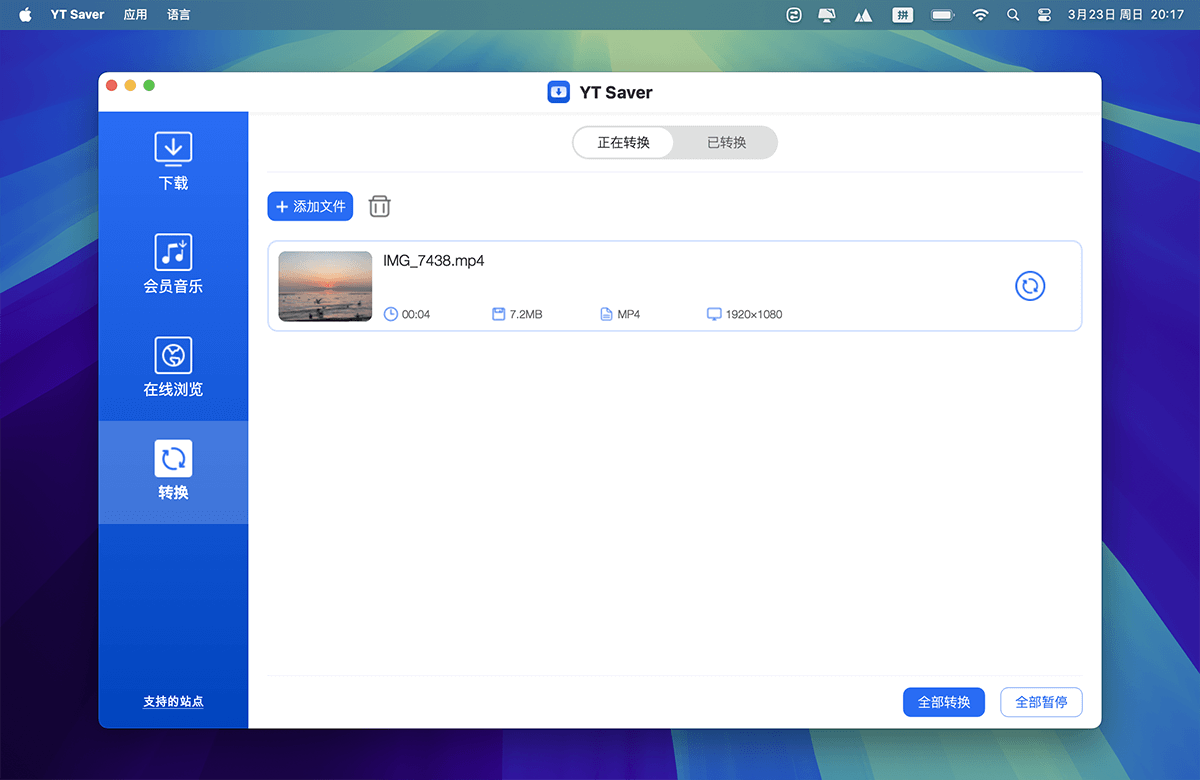
Task: Click the MP4 format label
Action: [x=629, y=314]
